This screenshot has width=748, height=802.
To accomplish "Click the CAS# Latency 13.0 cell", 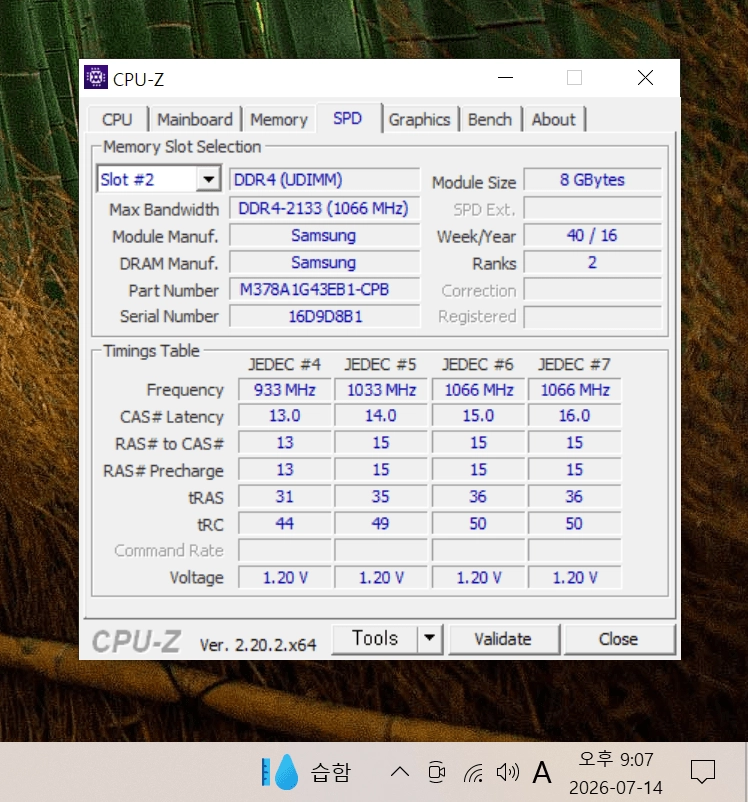I will click(284, 415).
